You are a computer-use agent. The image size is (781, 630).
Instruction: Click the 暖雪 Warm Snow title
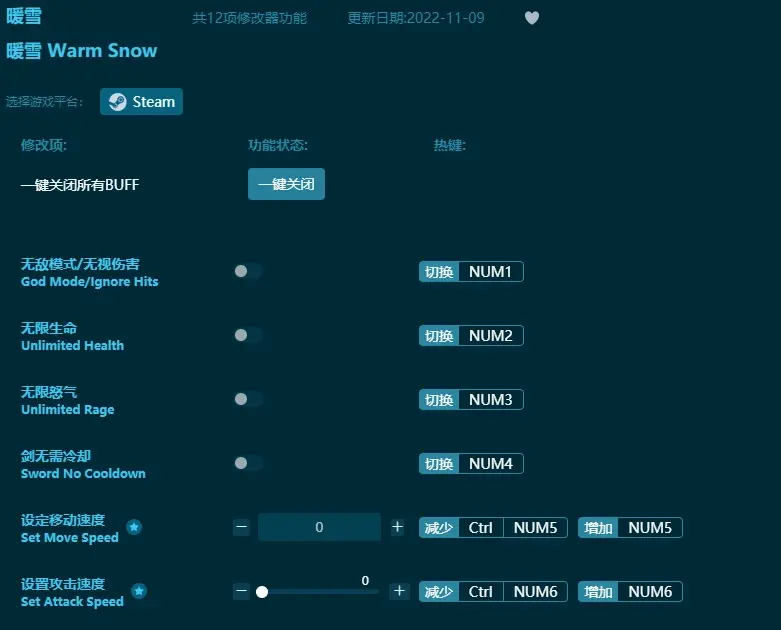click(82, 51)
